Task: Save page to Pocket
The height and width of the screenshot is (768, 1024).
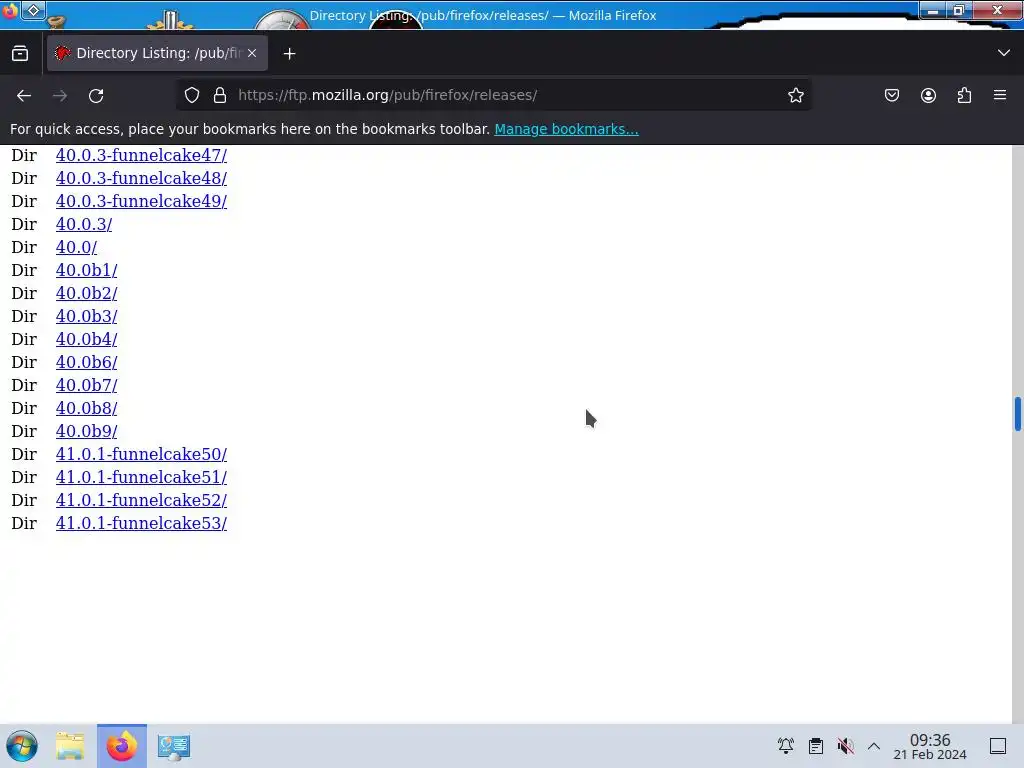Action: tap(891, 95)
